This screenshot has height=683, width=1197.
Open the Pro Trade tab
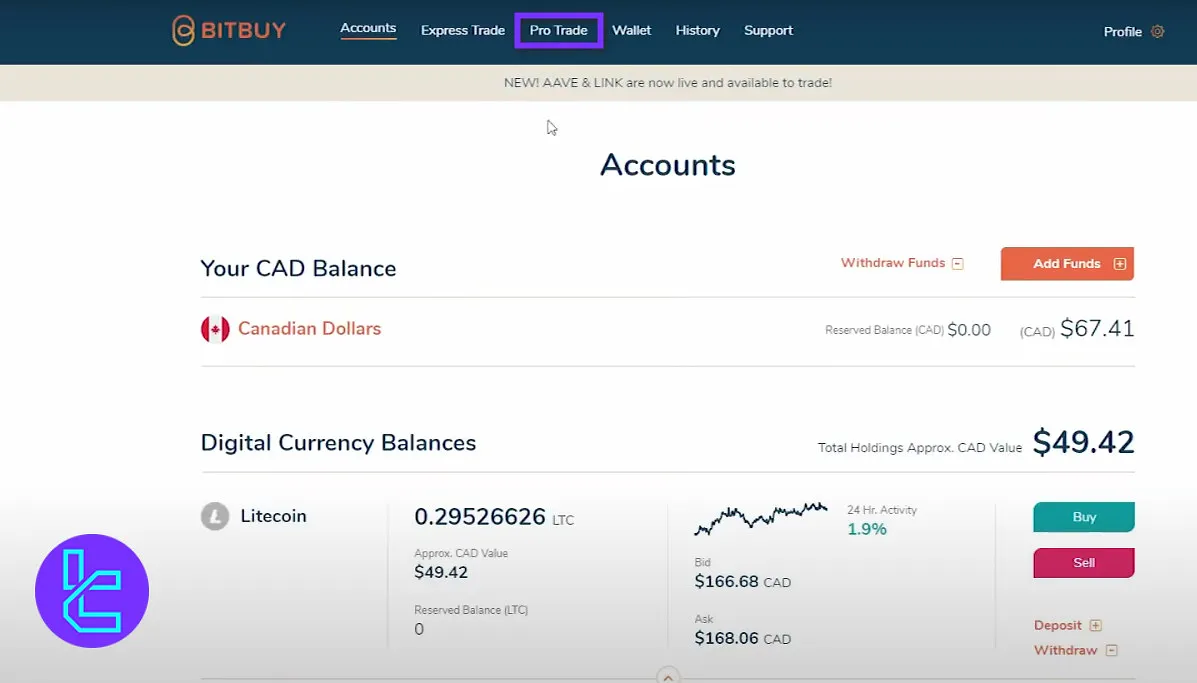pos(558,30)
